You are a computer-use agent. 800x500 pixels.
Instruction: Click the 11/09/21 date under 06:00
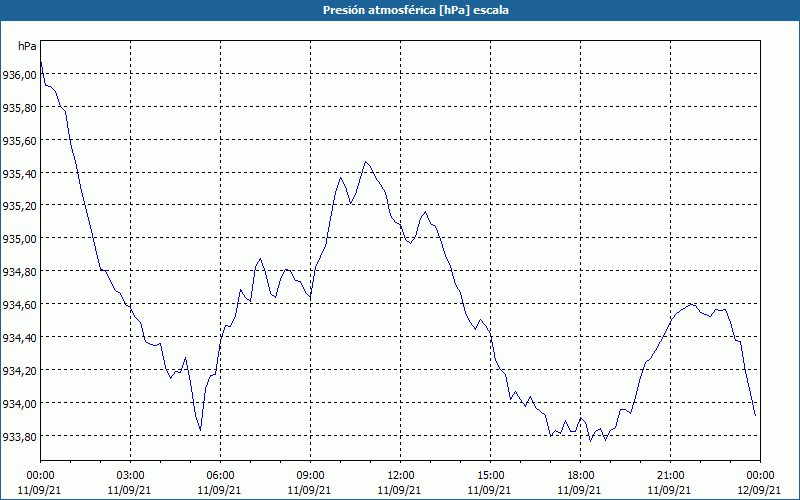tap(220, 490)
